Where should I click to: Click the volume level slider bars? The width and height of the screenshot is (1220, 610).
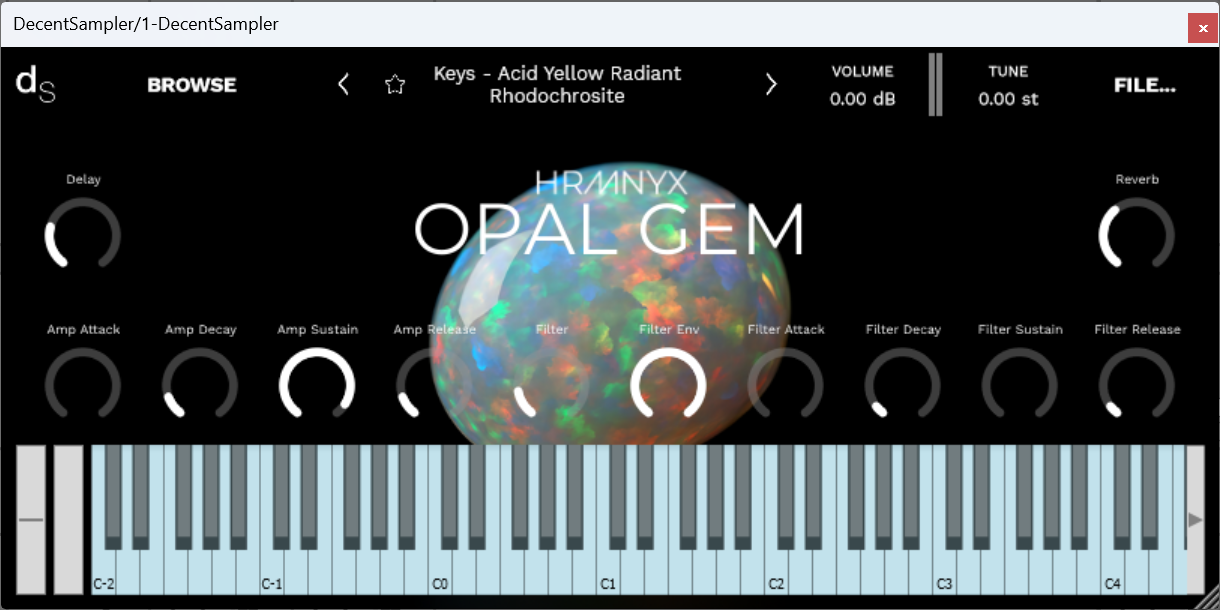click(x=935, y=84)
